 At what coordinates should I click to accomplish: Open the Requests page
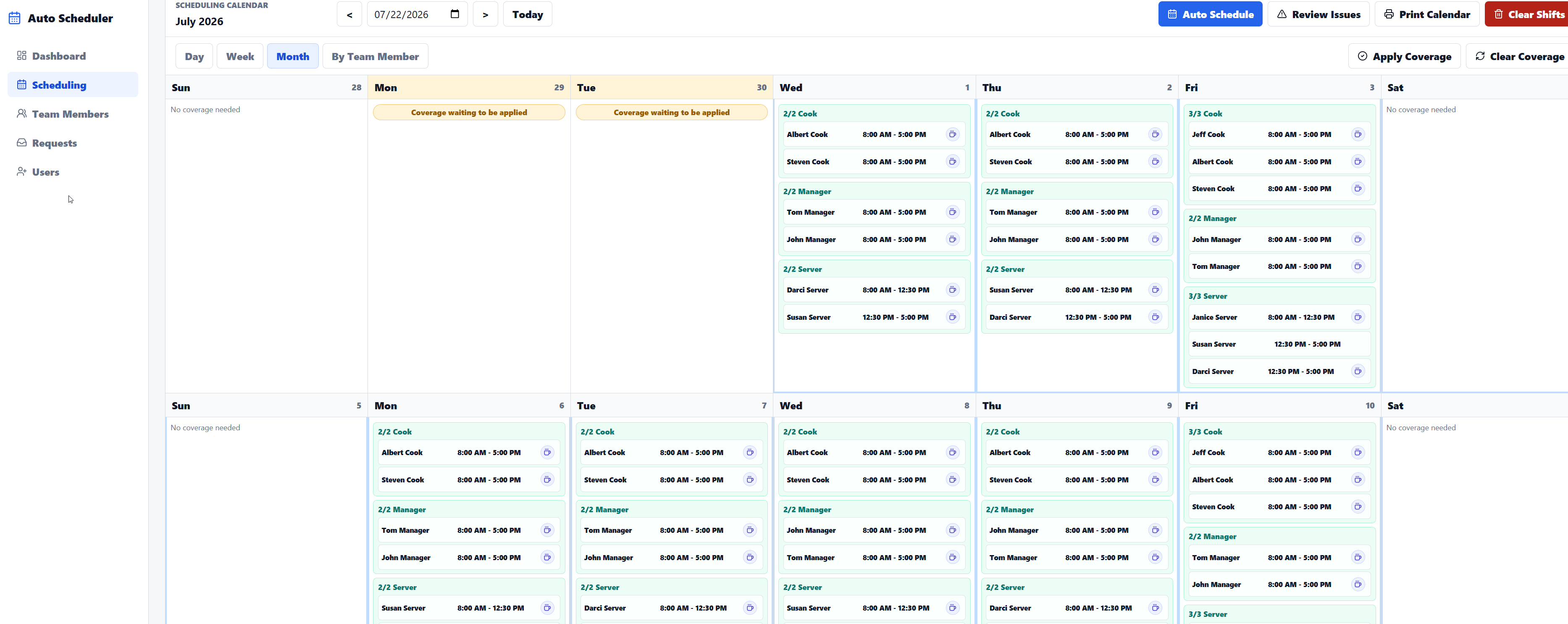pyautogui.click(x=72, y=143)
